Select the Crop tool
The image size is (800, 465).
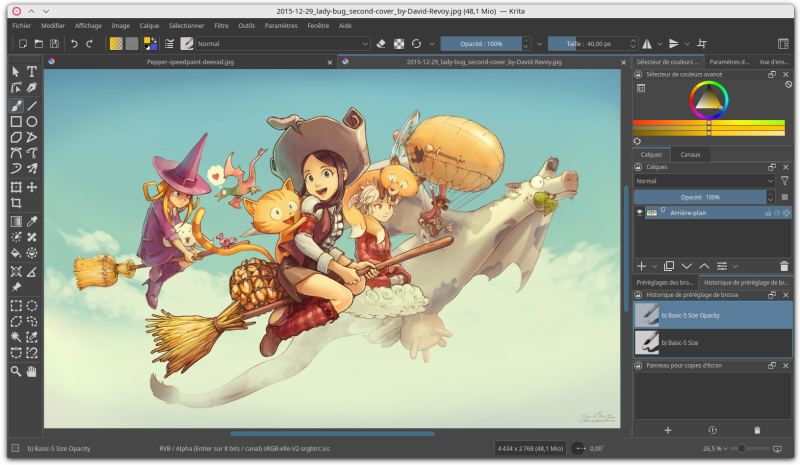[x=16, y=203]
